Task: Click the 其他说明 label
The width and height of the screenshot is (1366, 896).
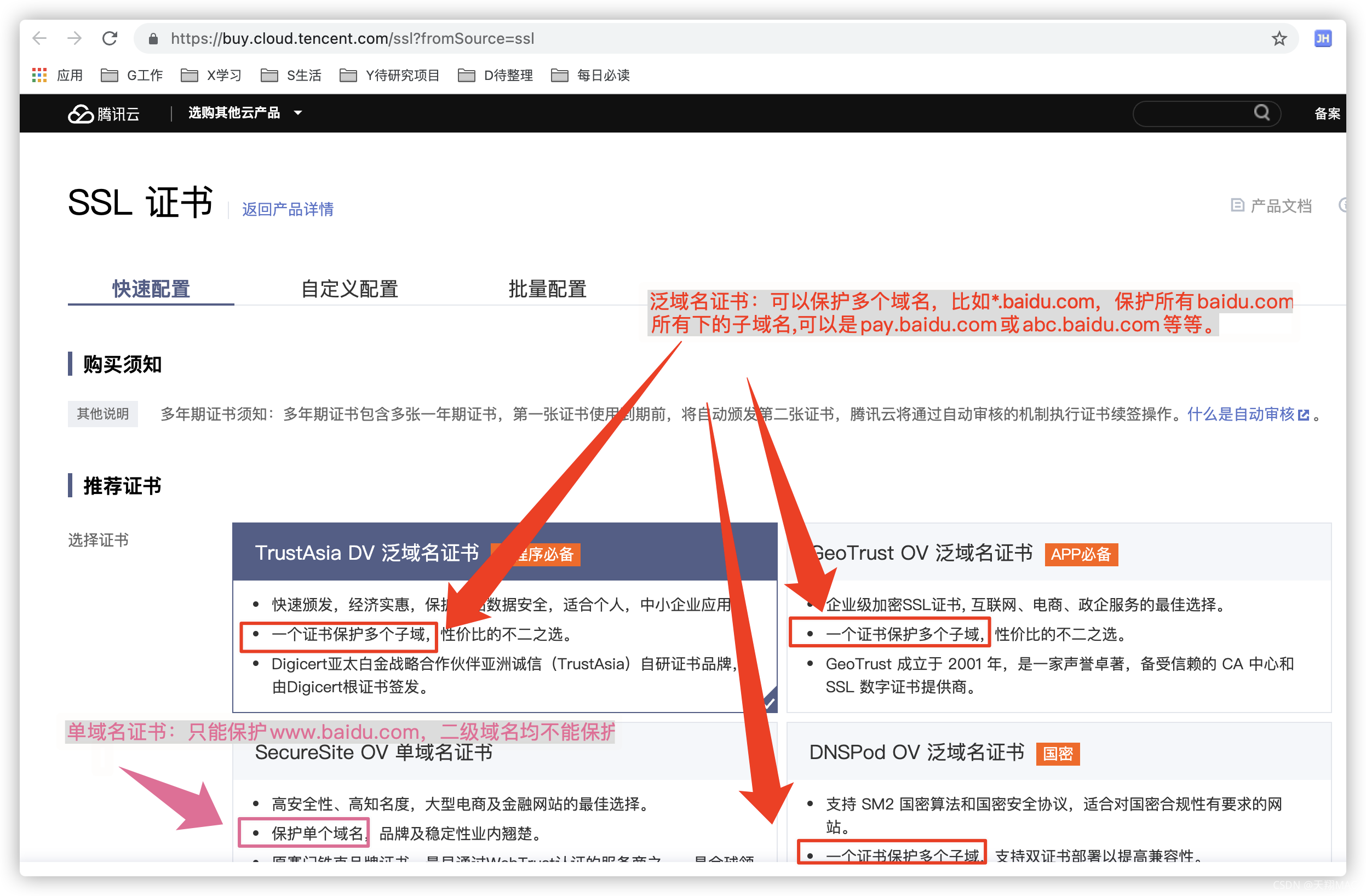Action: pyautogui.click(x=103, y=414)
